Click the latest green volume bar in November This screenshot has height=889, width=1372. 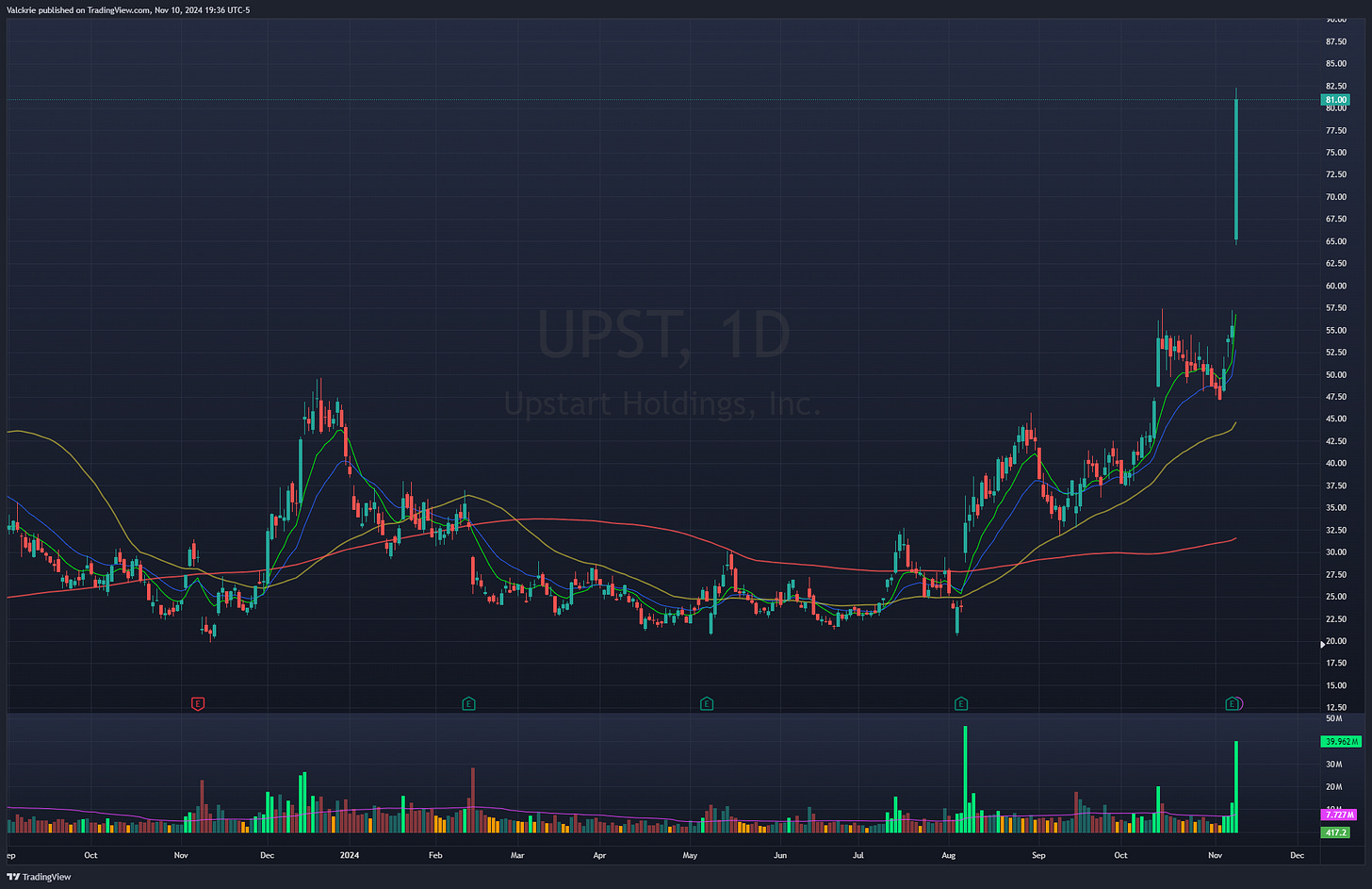tap(1236, 786)
